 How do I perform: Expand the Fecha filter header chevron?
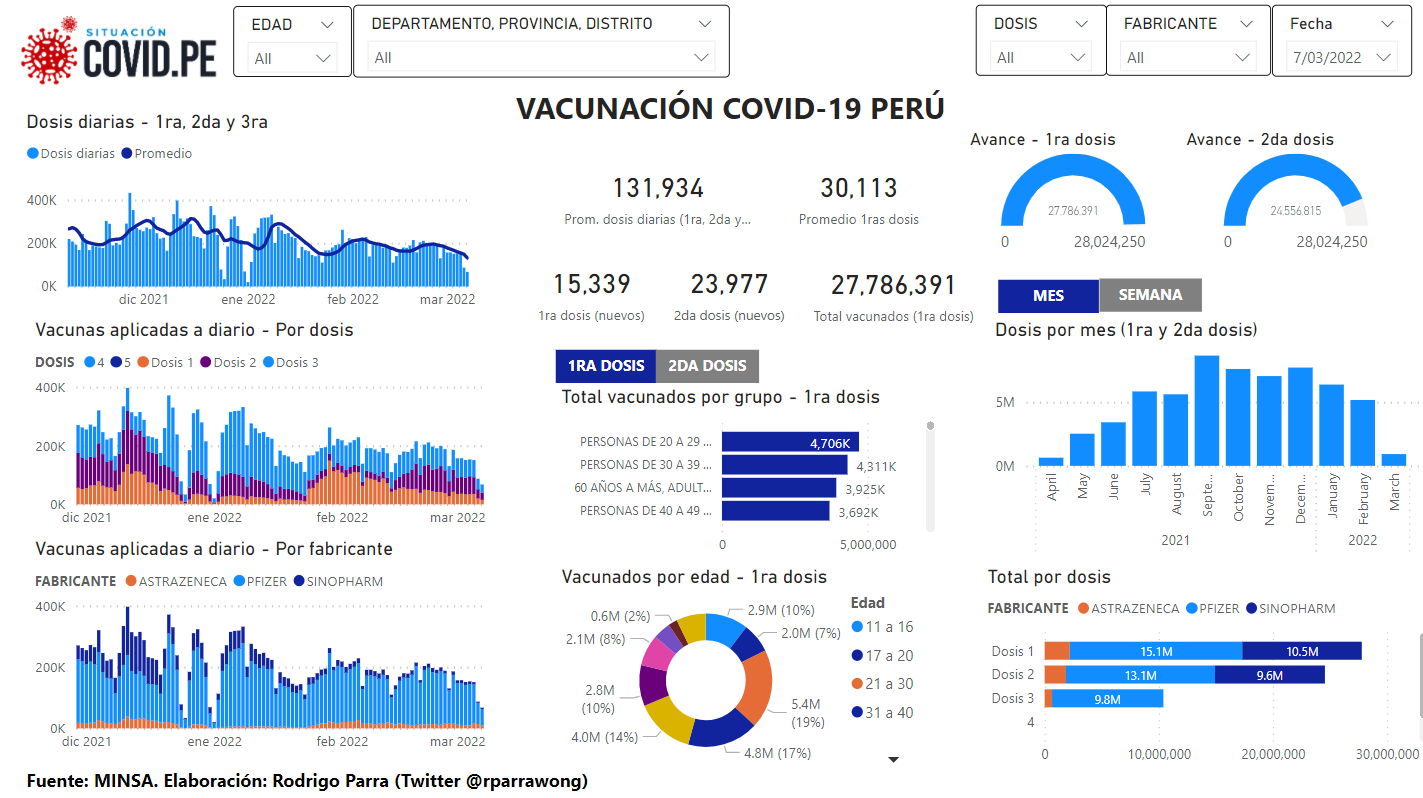coord(1387,24)
